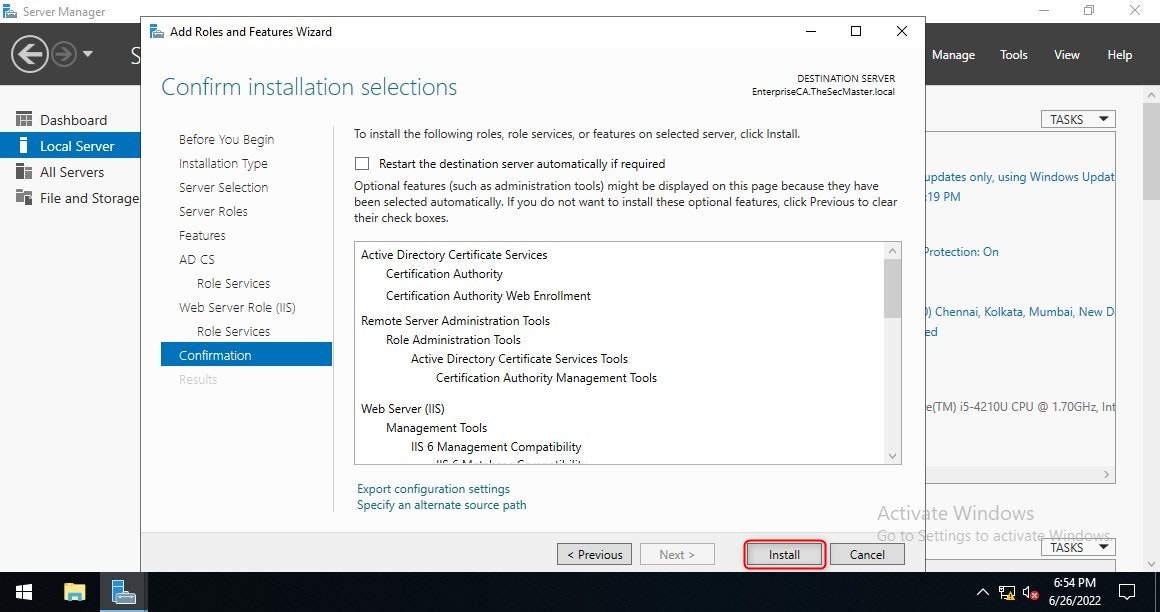Click Role Administration Tools entry
This screenshot has height=612, width=1160.
pos(453,340)
